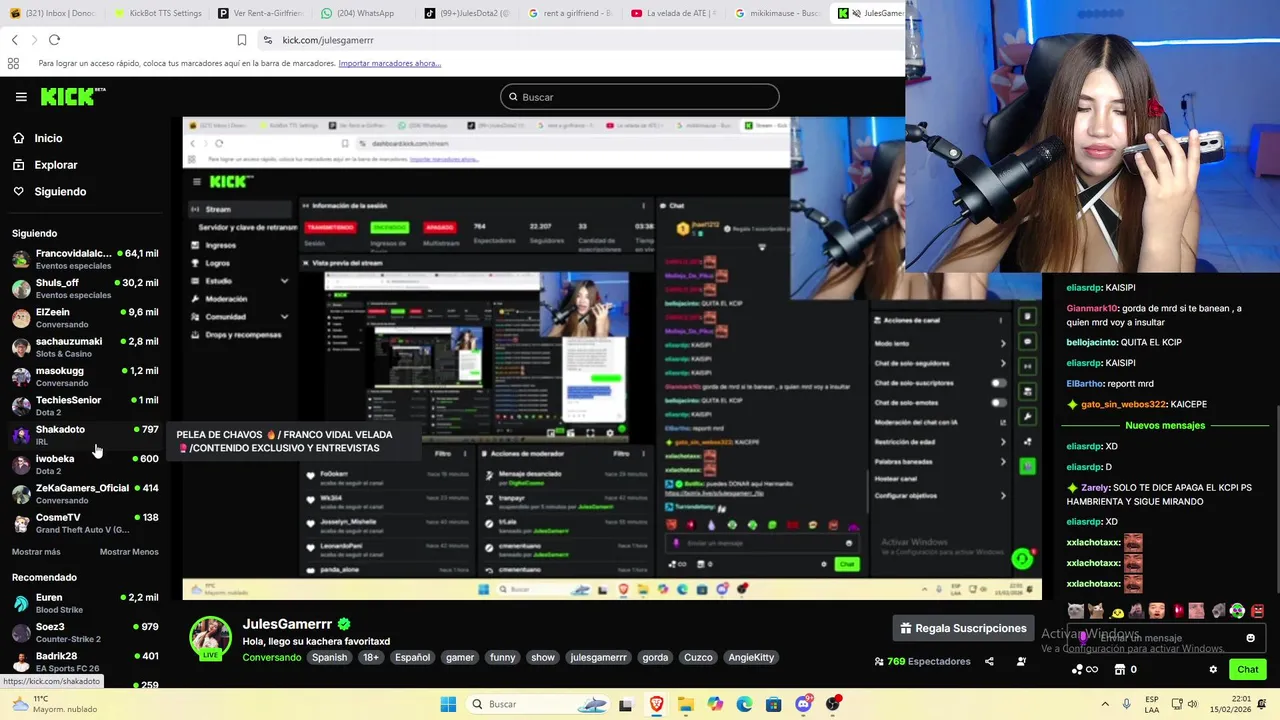Viewport: 1280px width, 720px height.
Task: Click microphone icon in system tray
Action: [x=1127, y=704]
